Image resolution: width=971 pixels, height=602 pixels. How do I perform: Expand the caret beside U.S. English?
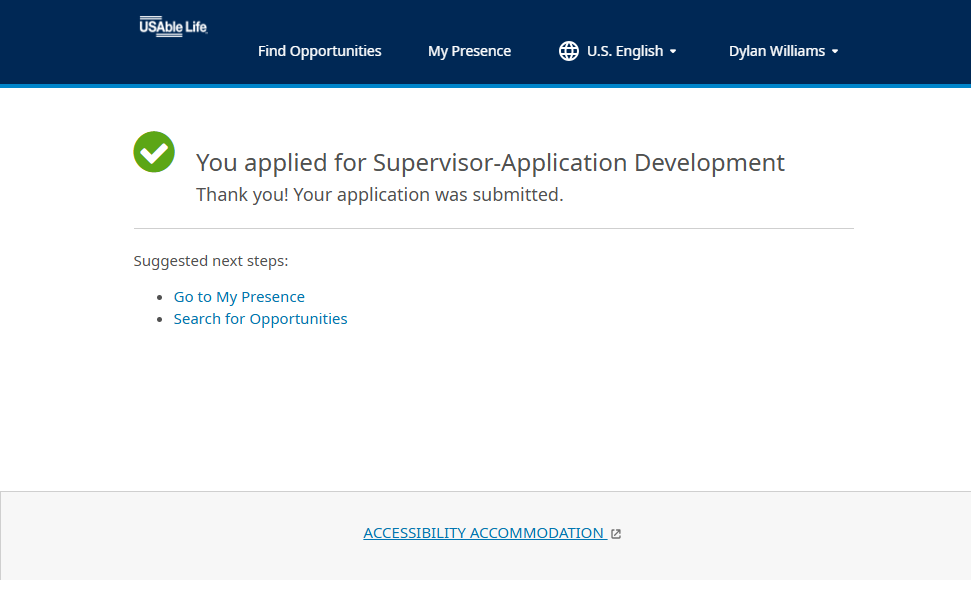pos(673,52)
